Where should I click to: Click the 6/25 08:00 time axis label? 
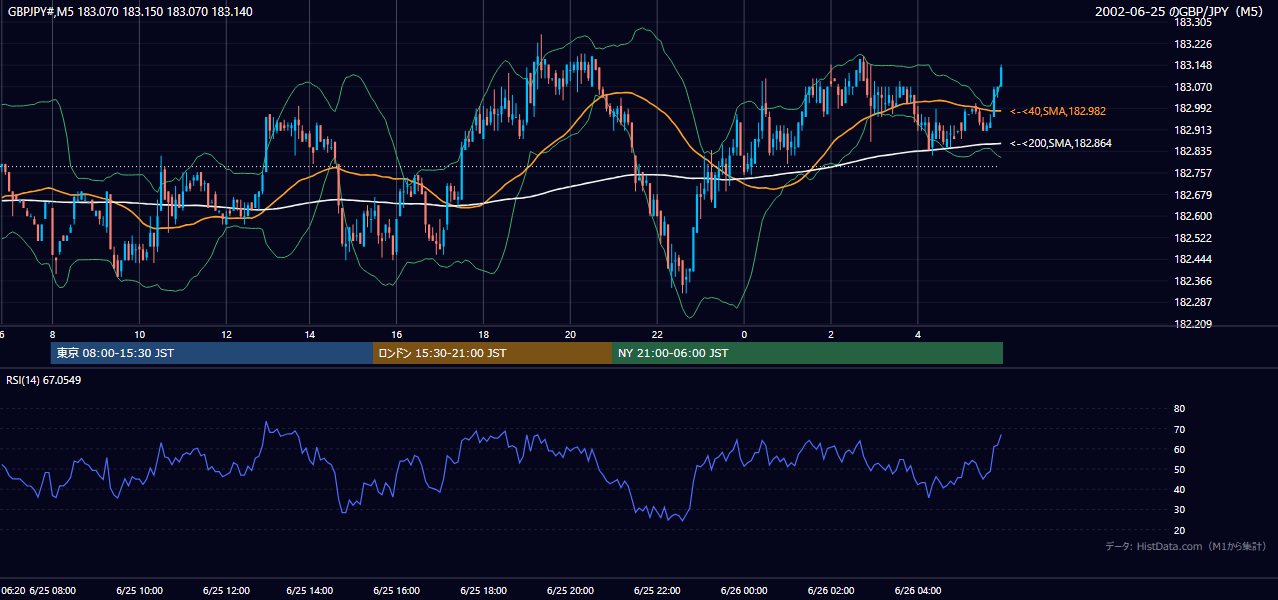[x=53, y=590]
